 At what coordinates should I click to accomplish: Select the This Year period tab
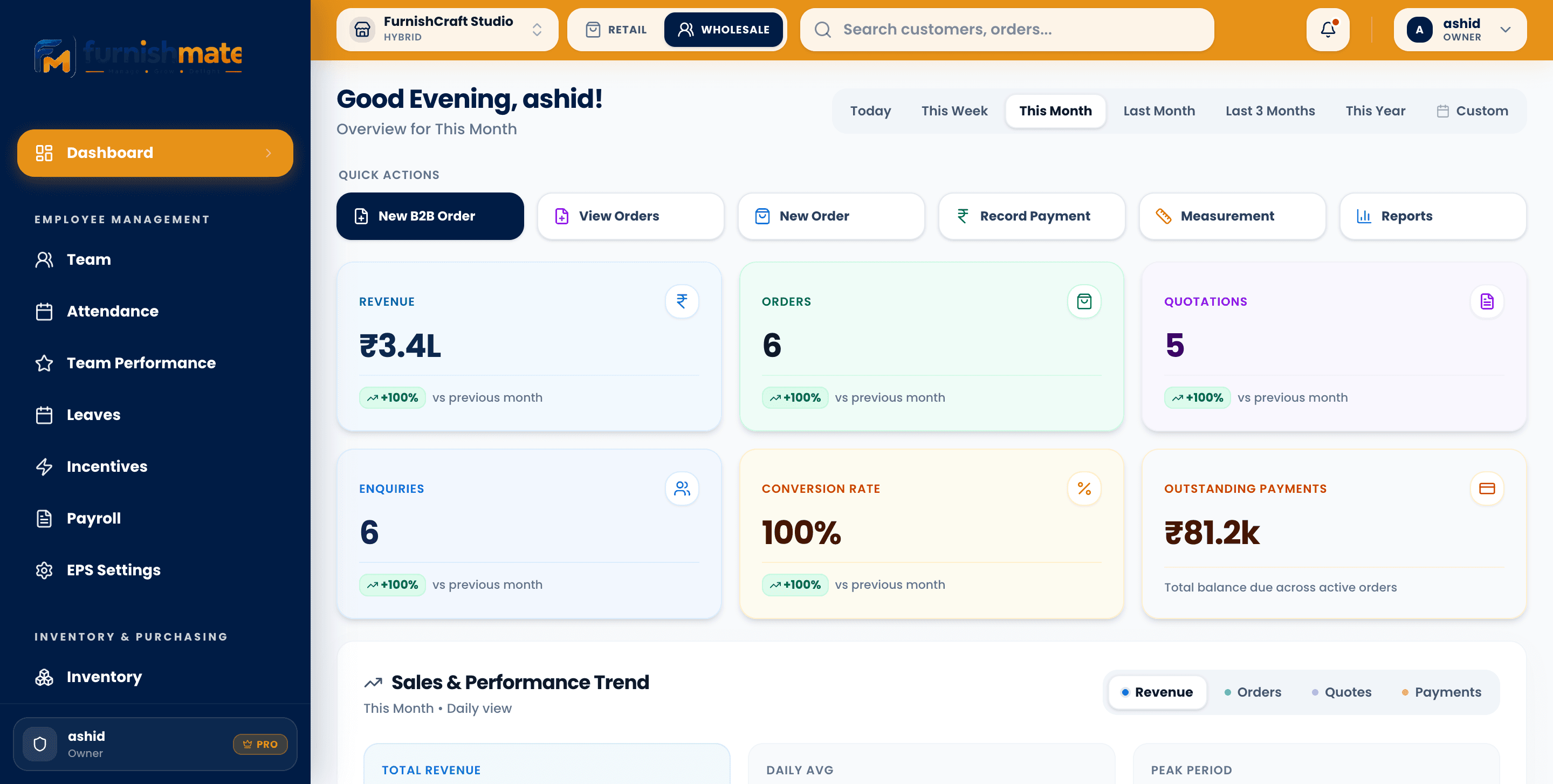(1375, 111)
